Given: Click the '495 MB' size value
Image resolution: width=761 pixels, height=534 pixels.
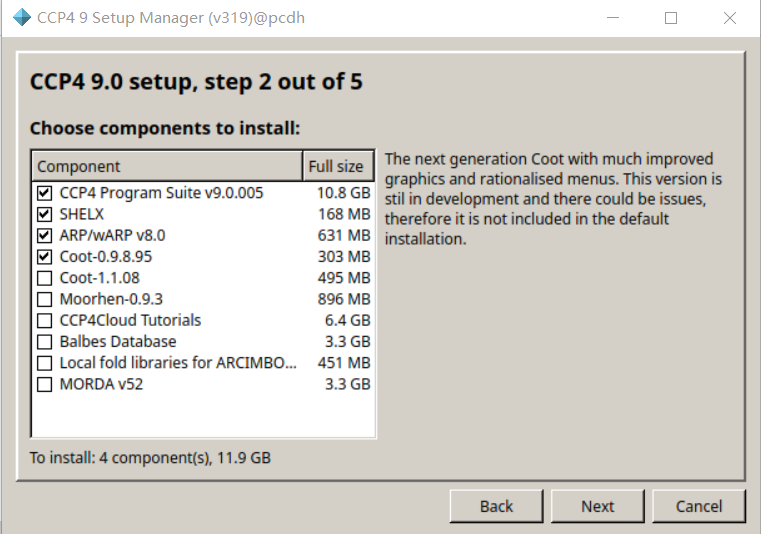Looking at the screenshot, I should pyautogui.click(x=344, y=278).
